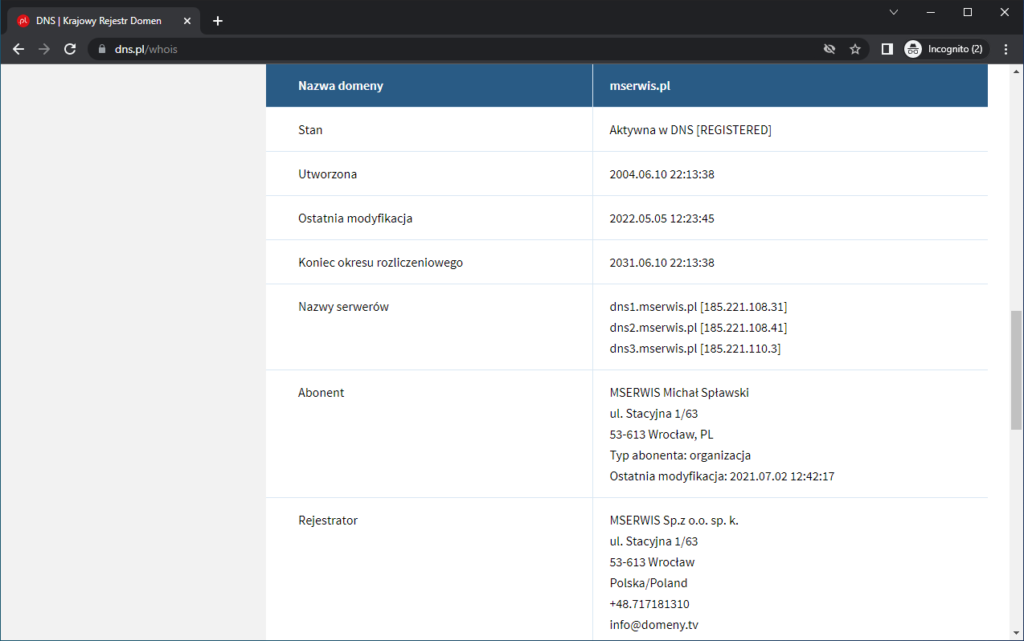Click the crossed-out eye icon in address bar
Screen dimensions: 1024x641
tap(830, 48)
